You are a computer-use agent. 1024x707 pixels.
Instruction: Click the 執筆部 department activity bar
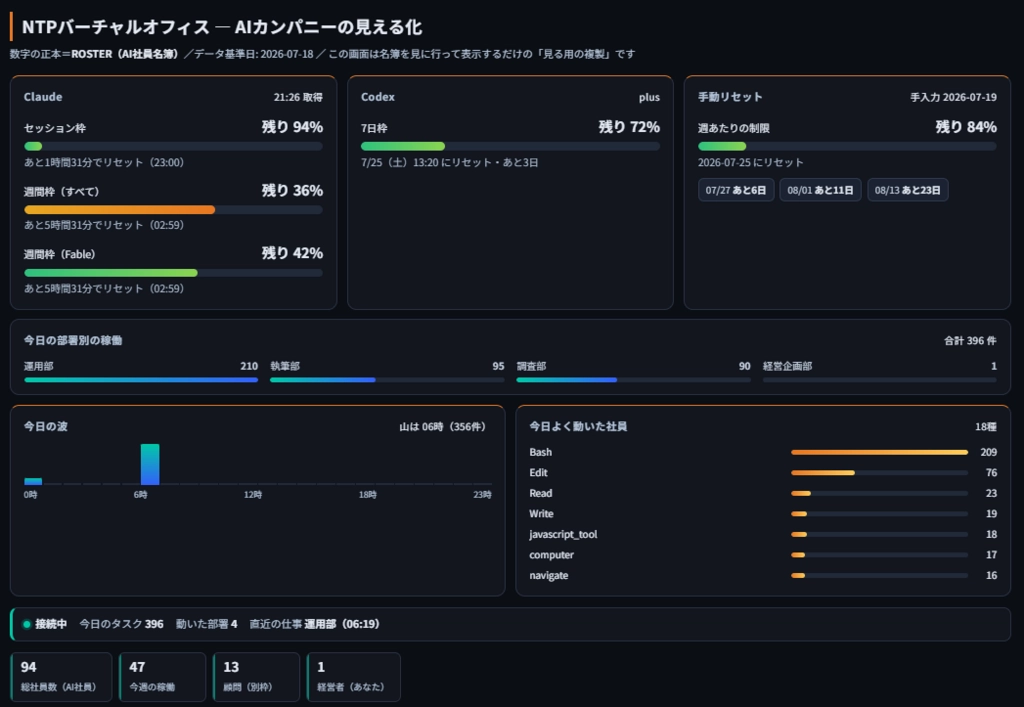pyautogui.click(x=387, y=380)
